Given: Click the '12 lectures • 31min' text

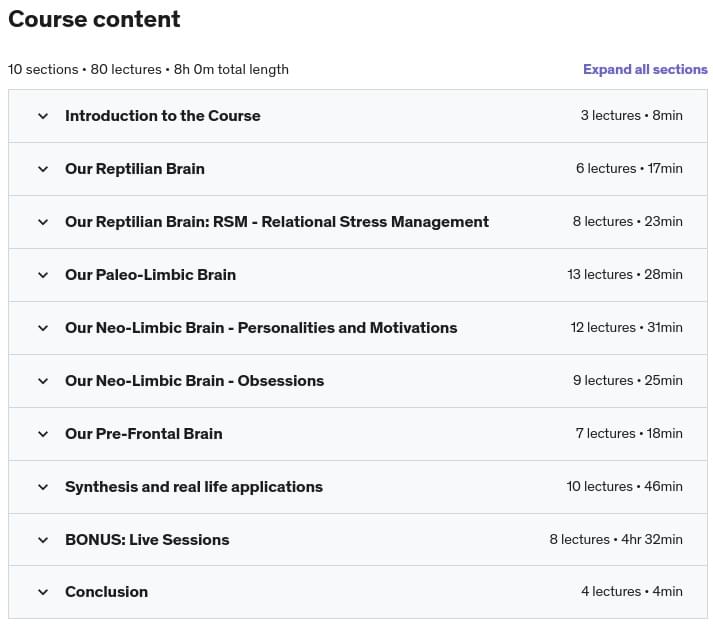Looking at the screenshot, I should pos(627,327).
